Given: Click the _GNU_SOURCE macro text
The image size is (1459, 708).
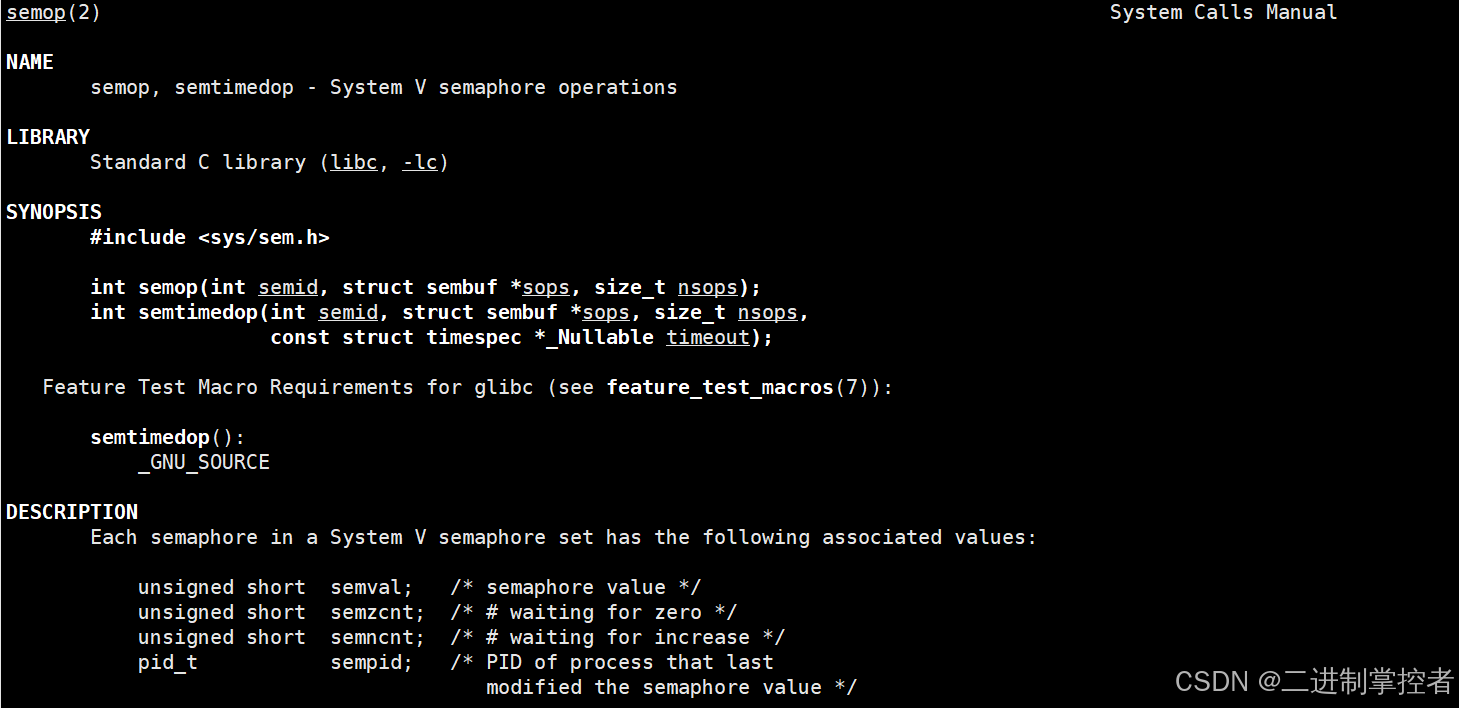Looking at the screenshot, I should (204, 462).
